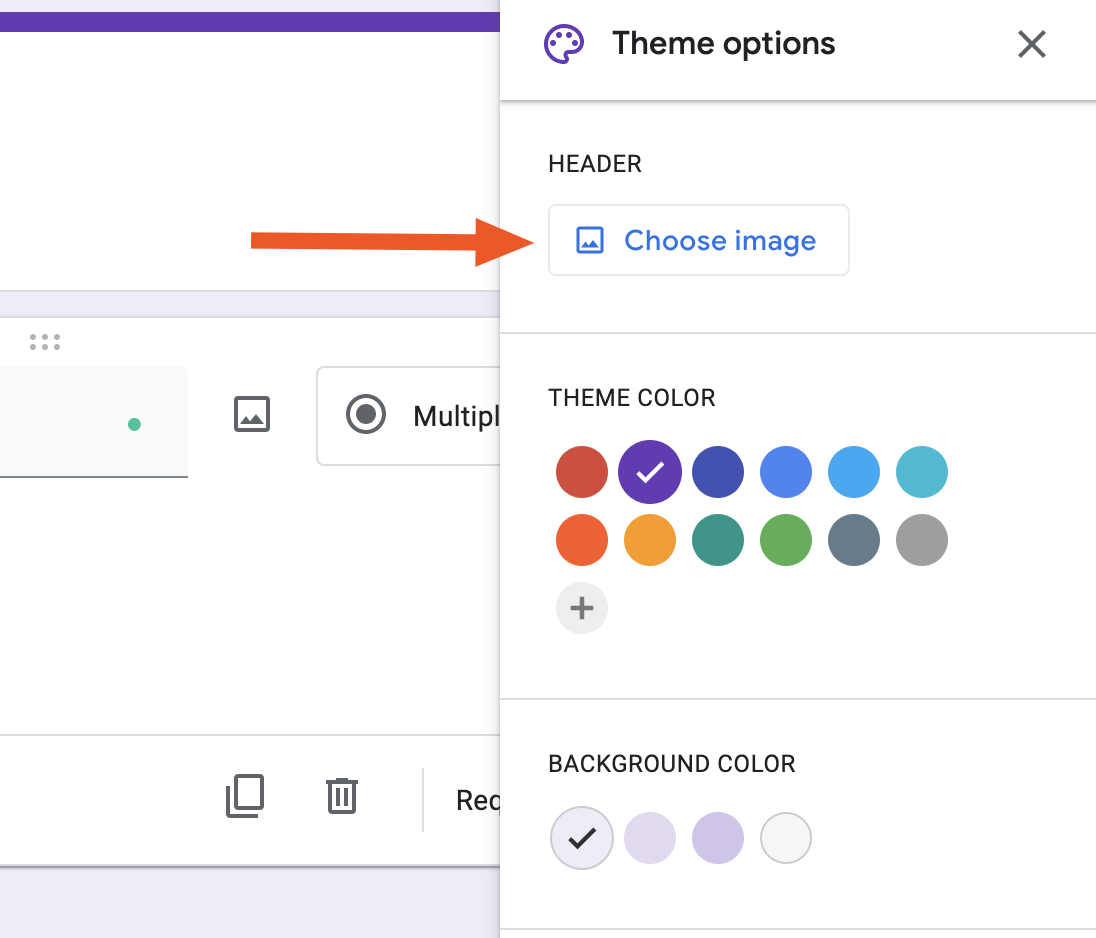
Task: Select the amber orange theme color
Action: (x=649, y=540)
